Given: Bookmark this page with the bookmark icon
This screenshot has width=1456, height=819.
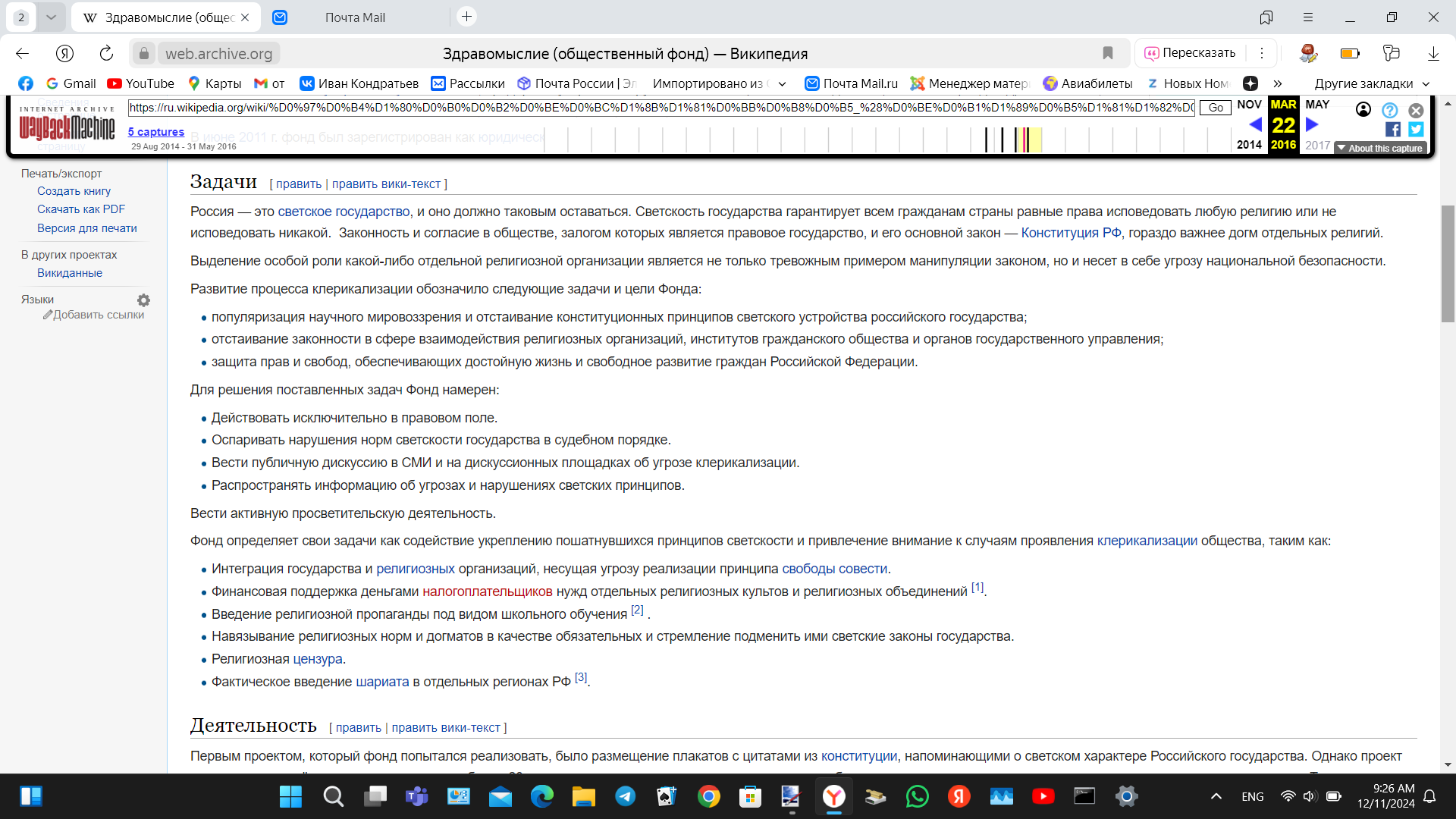Looking at the screenshot, I should tap(1108, 53).
